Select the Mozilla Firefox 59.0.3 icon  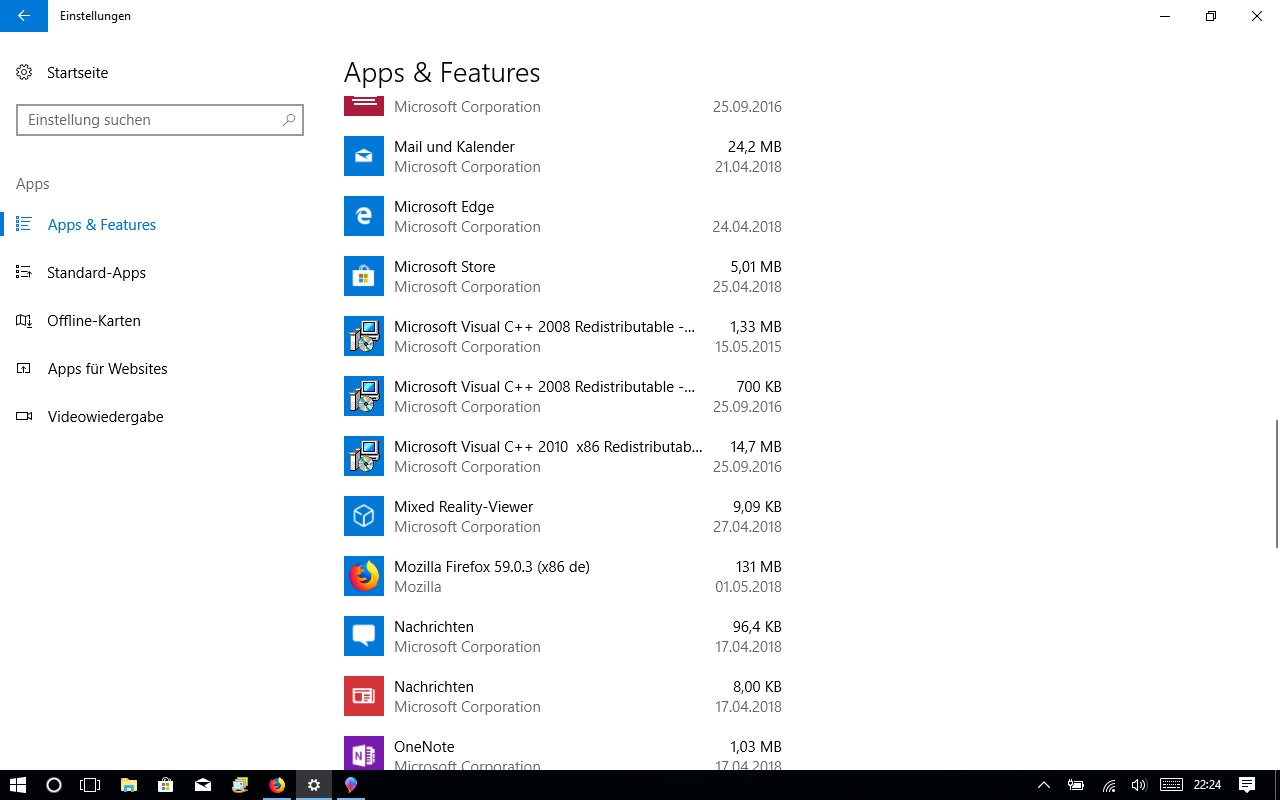point(364,576)
